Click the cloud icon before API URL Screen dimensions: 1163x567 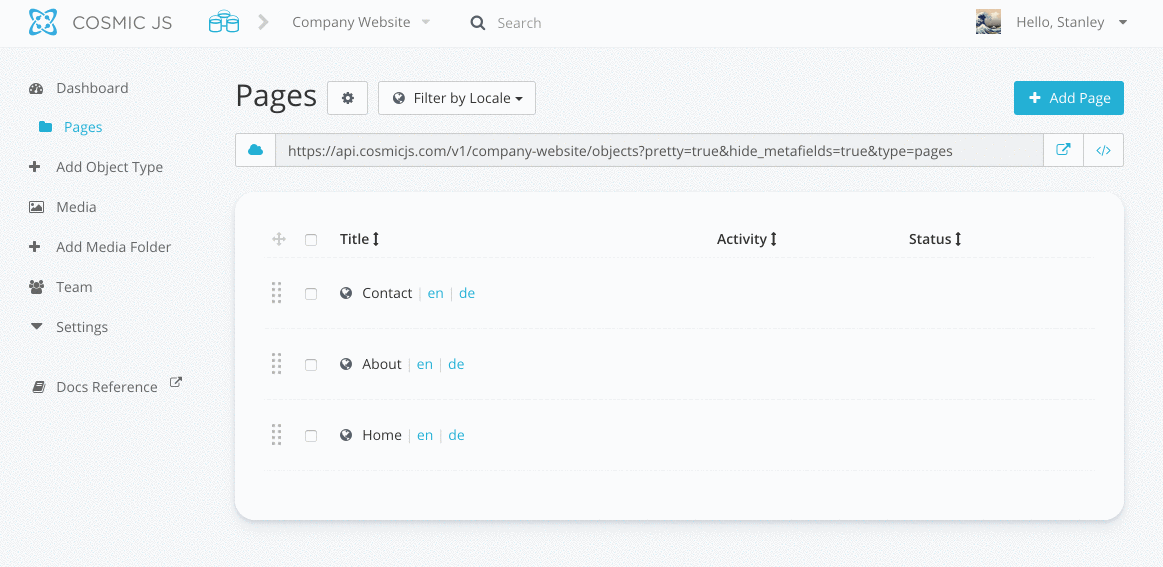click(255, 150)
